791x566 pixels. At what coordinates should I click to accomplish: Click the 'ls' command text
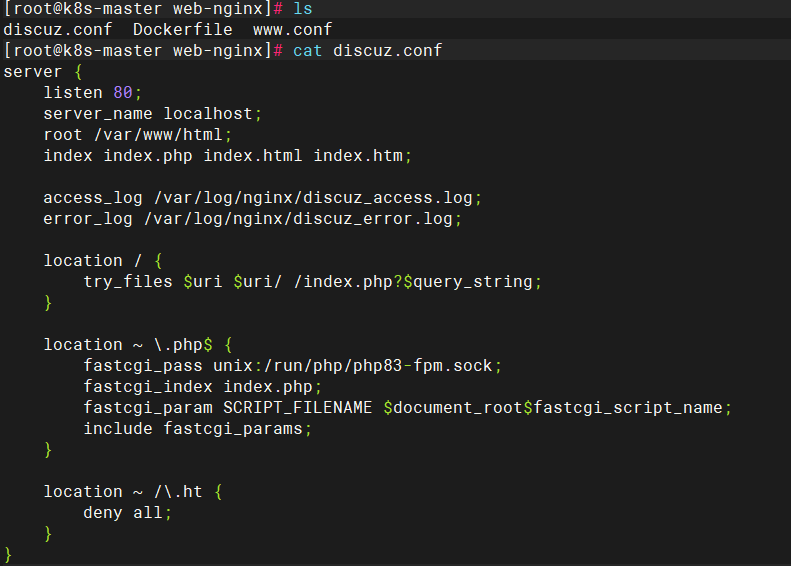(x=303, y=9)
